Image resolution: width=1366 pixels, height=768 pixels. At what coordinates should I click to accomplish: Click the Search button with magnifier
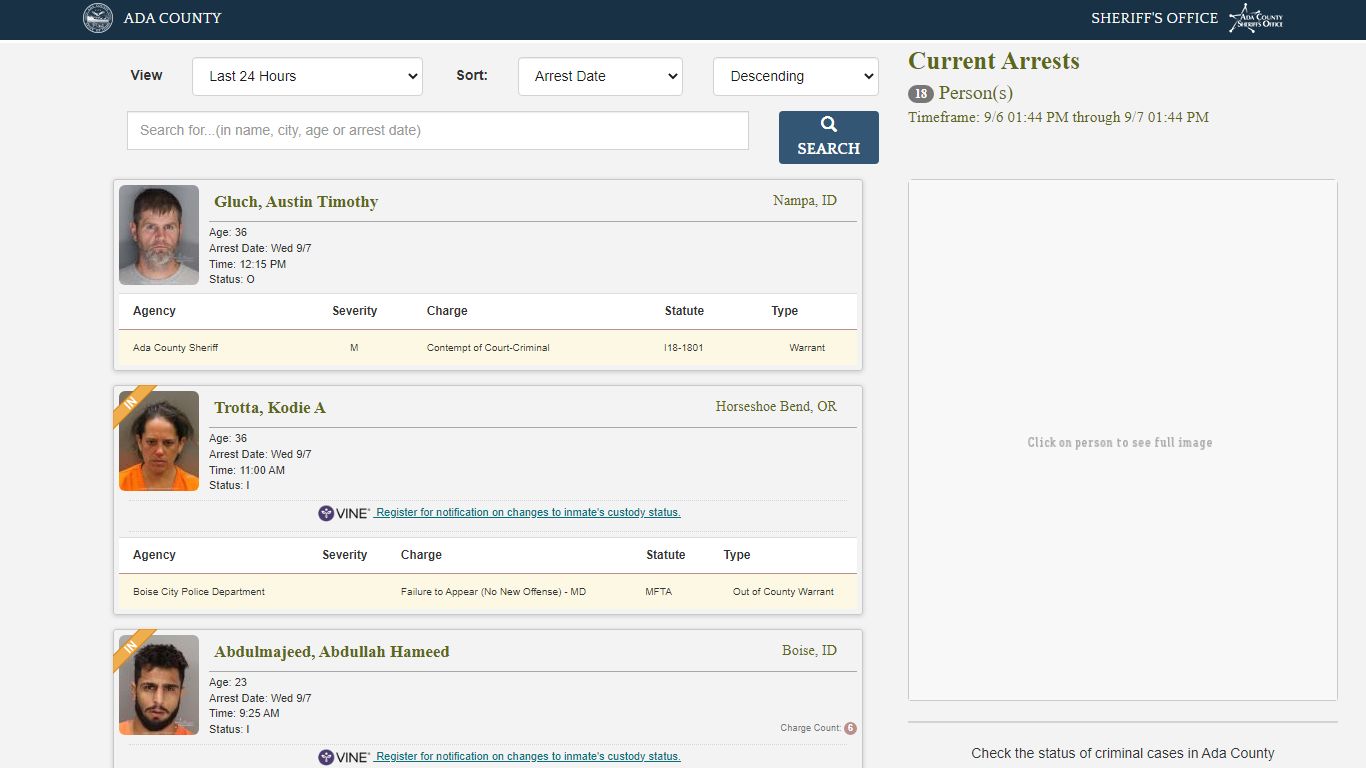point(829,137)
